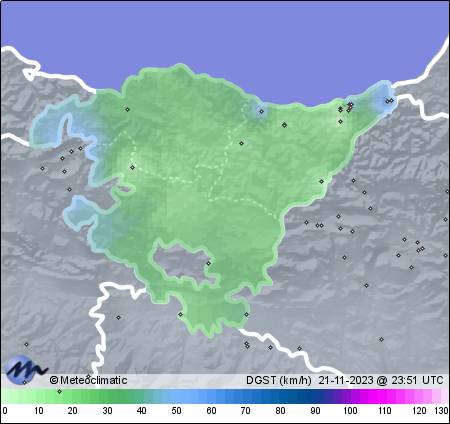Image resolution: width=450 pixels, height=424 pixels.
Task: Select lone station marker above the logo
Action: point(26,344)
